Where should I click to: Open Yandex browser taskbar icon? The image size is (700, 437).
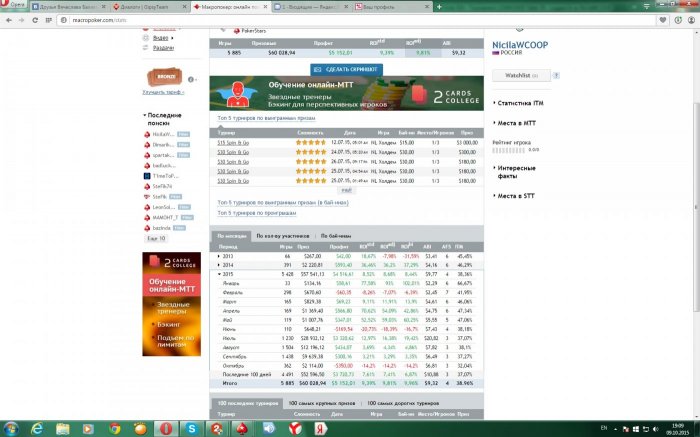tap(294, 429)
